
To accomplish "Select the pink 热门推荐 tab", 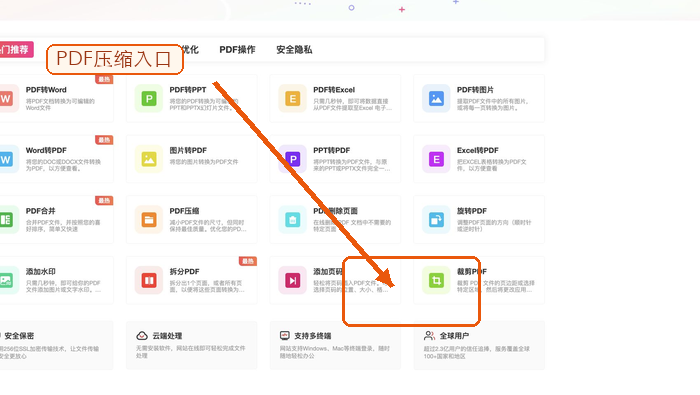I will [16, 50].
